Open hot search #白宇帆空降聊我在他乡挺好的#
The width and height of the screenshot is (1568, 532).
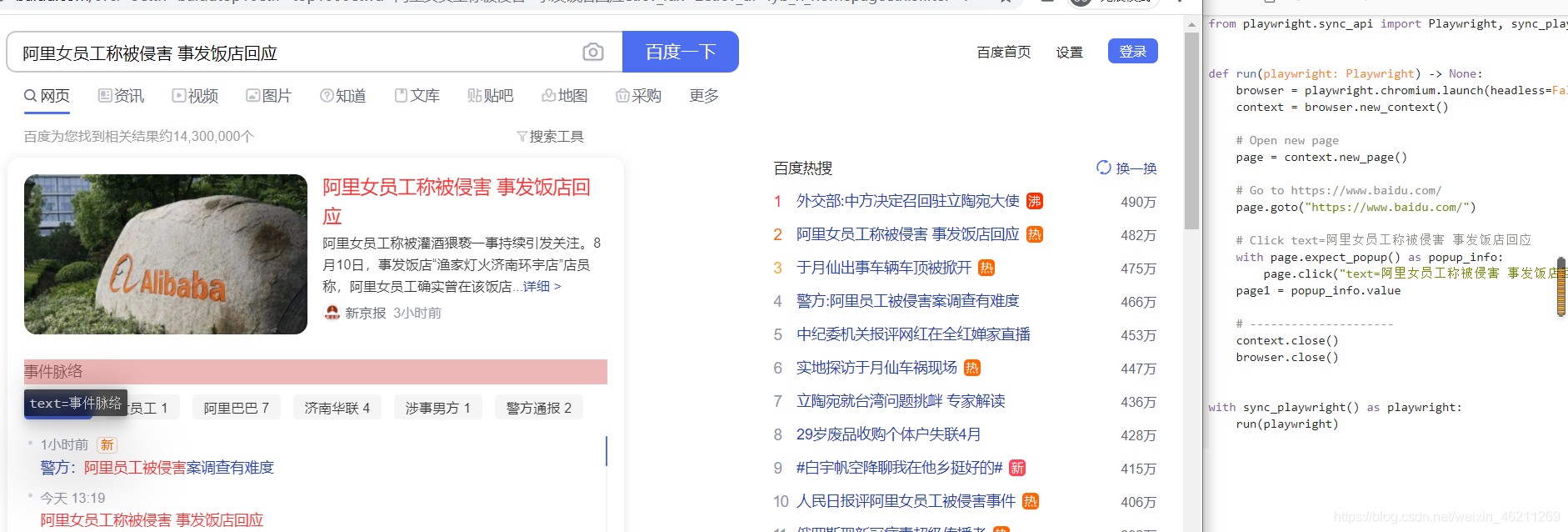[900, 468]
